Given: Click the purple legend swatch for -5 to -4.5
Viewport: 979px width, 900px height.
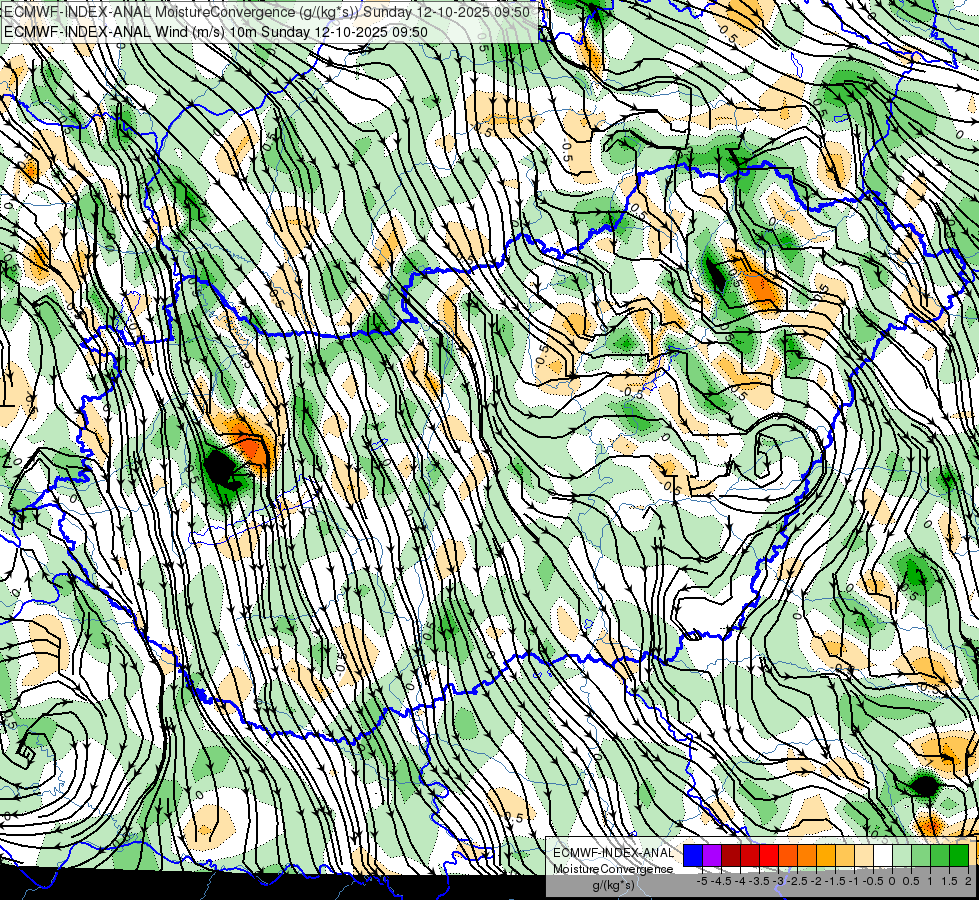Looking at the screenshot, I should point(712,856).
